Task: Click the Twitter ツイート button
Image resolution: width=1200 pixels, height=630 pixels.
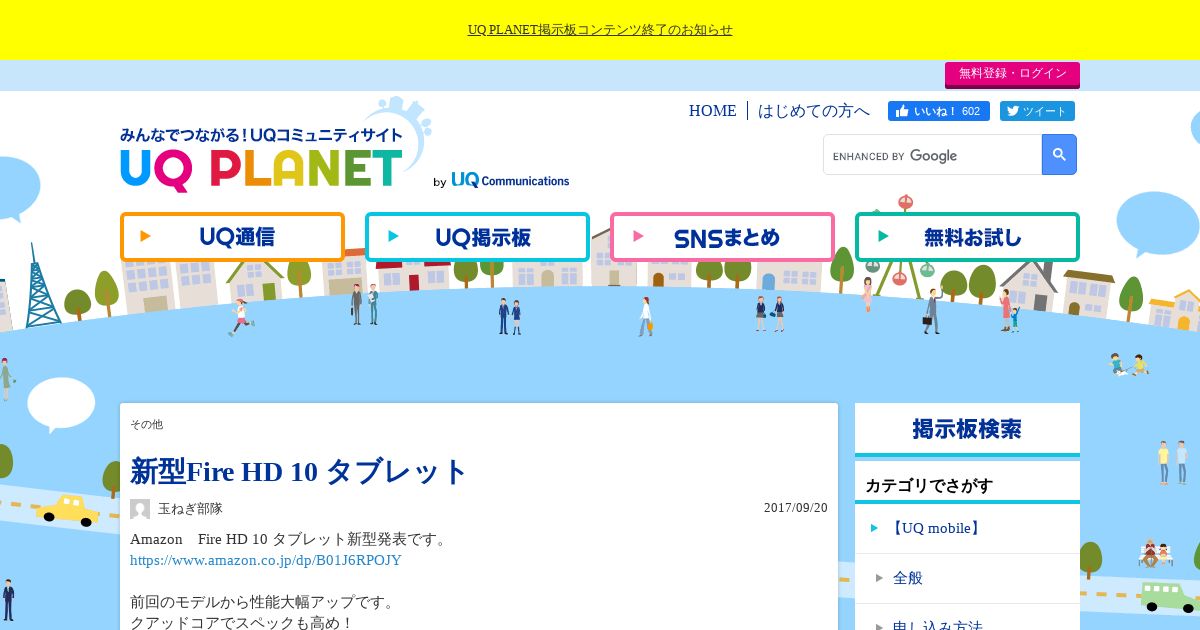Action: click(x=1037, y=111)
